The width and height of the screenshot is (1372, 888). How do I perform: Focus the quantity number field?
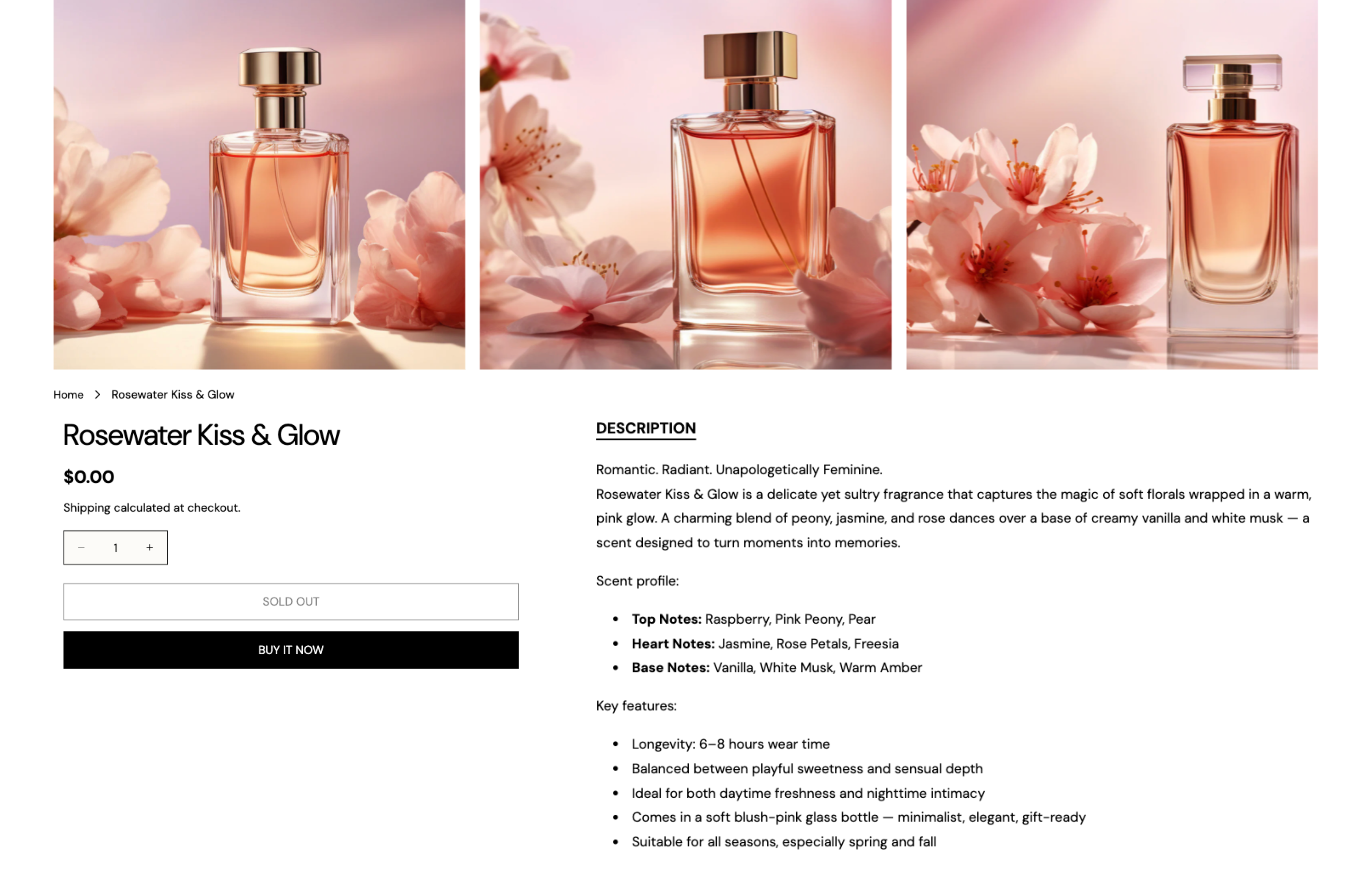point(115,548)
